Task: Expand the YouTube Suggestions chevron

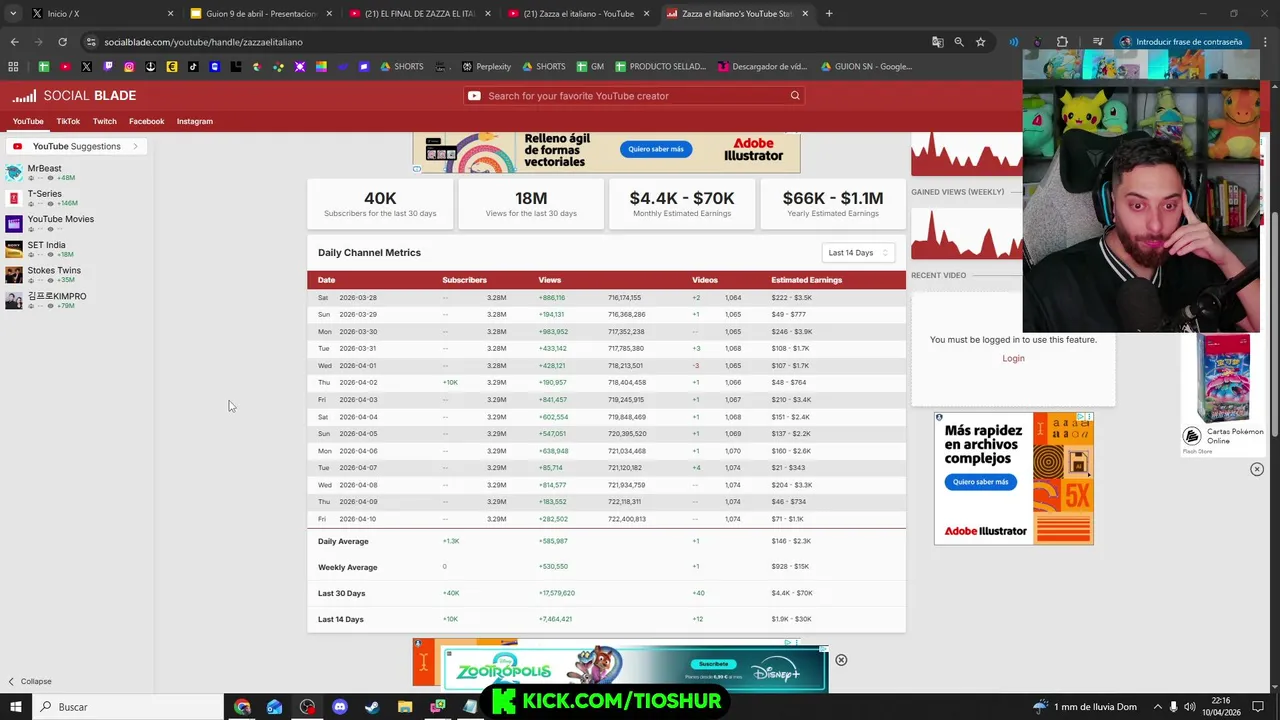Action: 136,146
